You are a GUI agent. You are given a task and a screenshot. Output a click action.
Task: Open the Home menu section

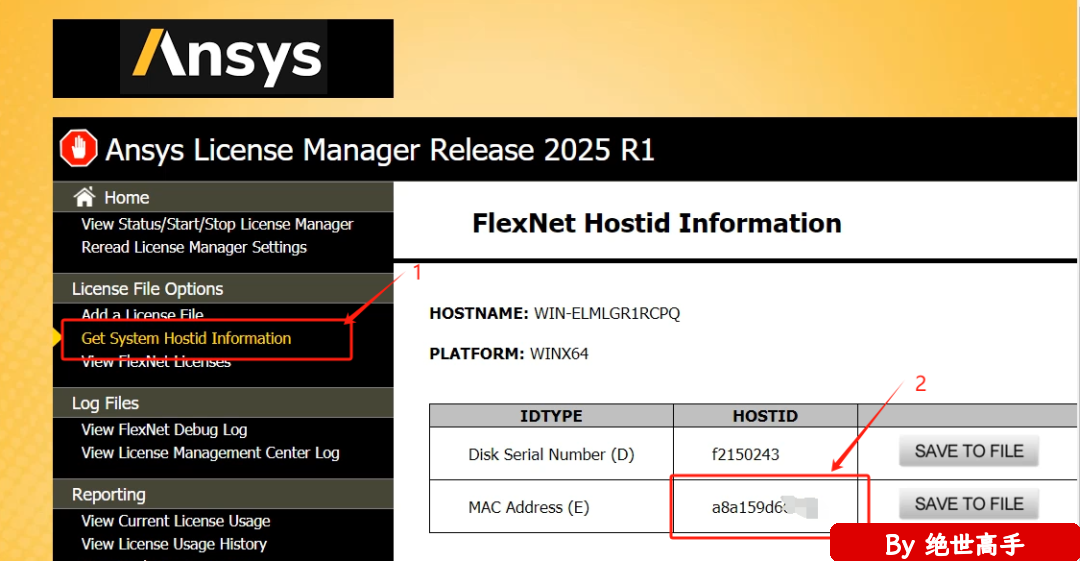pyautogui.click(x=126, y=198)
